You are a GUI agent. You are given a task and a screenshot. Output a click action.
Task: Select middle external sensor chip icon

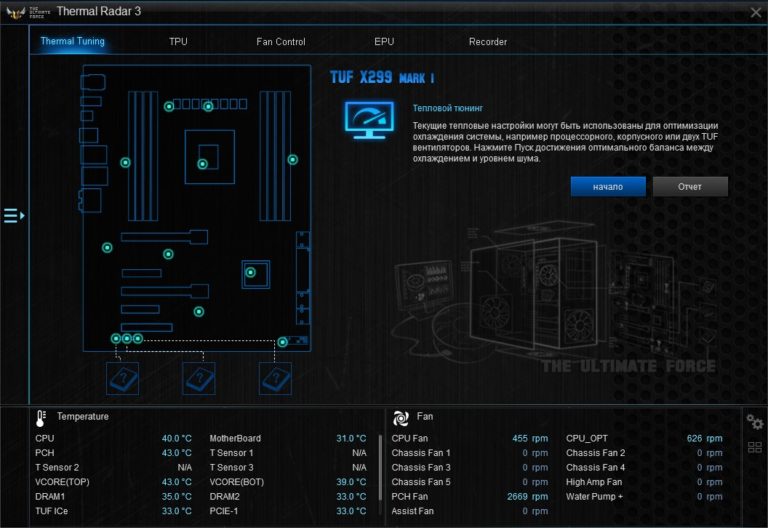pyautogui.click(x=199, y=379)
